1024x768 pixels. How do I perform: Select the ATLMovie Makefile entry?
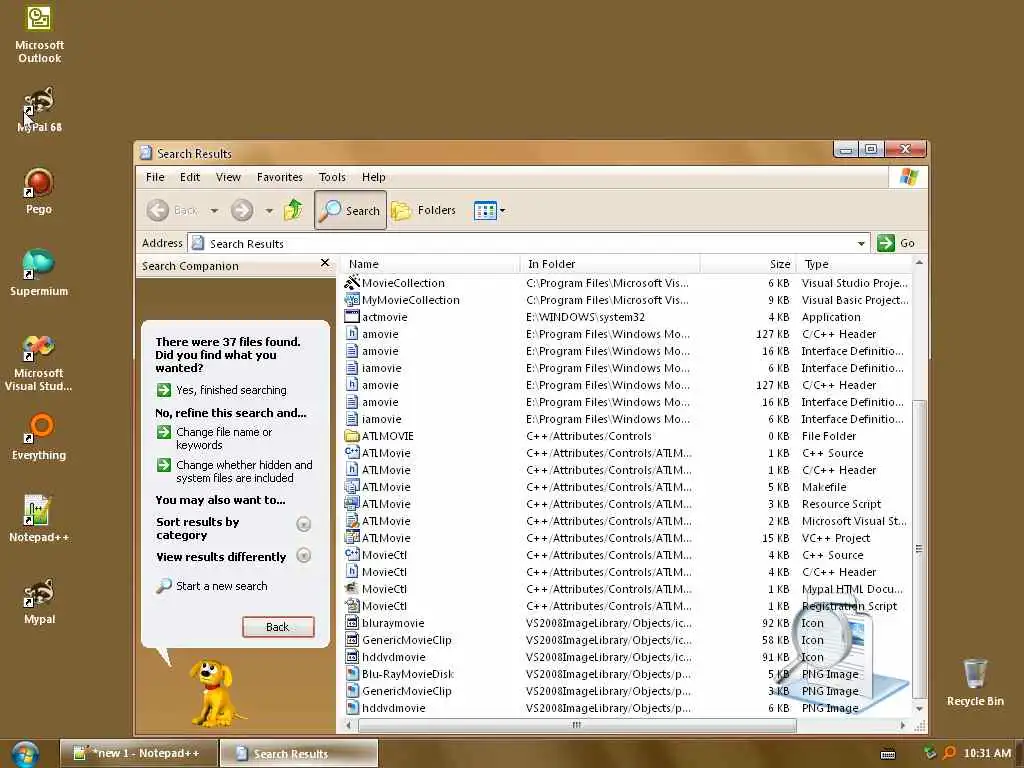click(x=386, y=487)
